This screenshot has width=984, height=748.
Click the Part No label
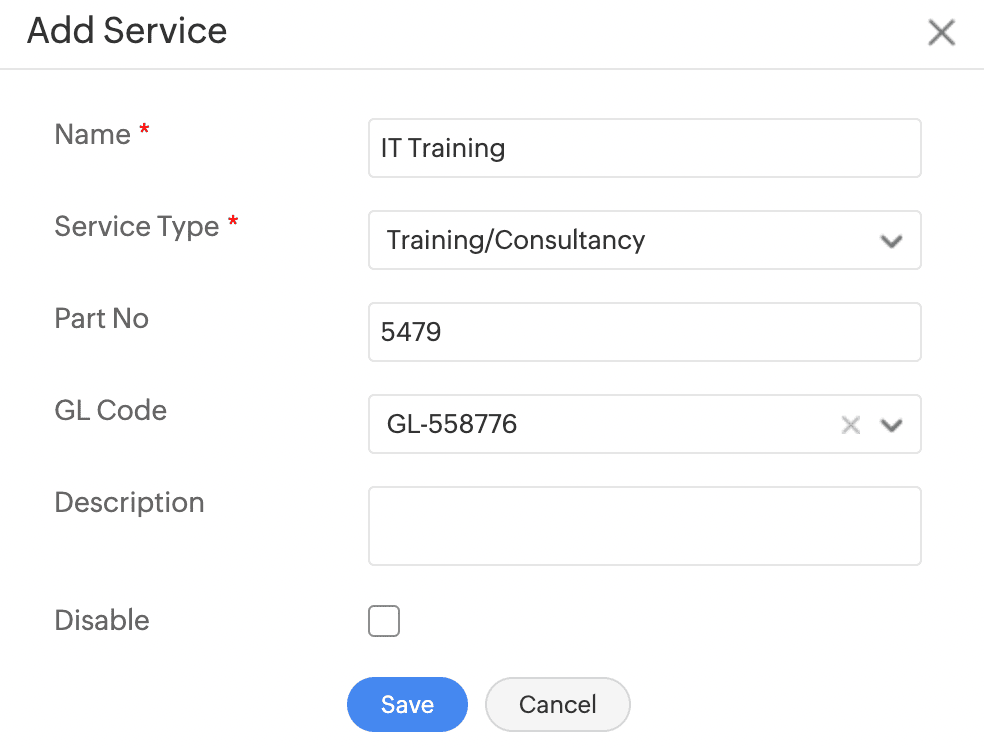pos(102,319)
